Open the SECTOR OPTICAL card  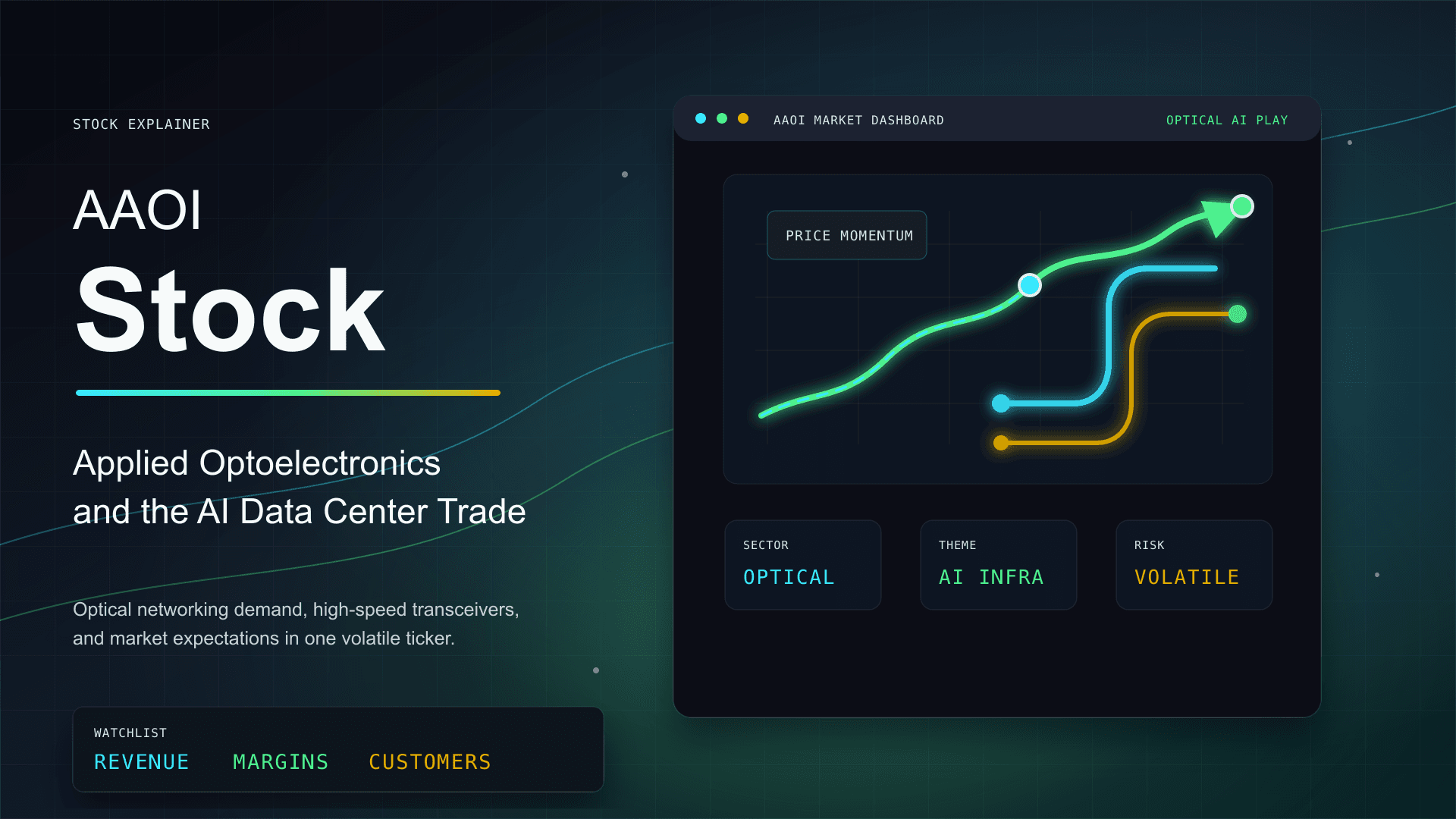803,565
